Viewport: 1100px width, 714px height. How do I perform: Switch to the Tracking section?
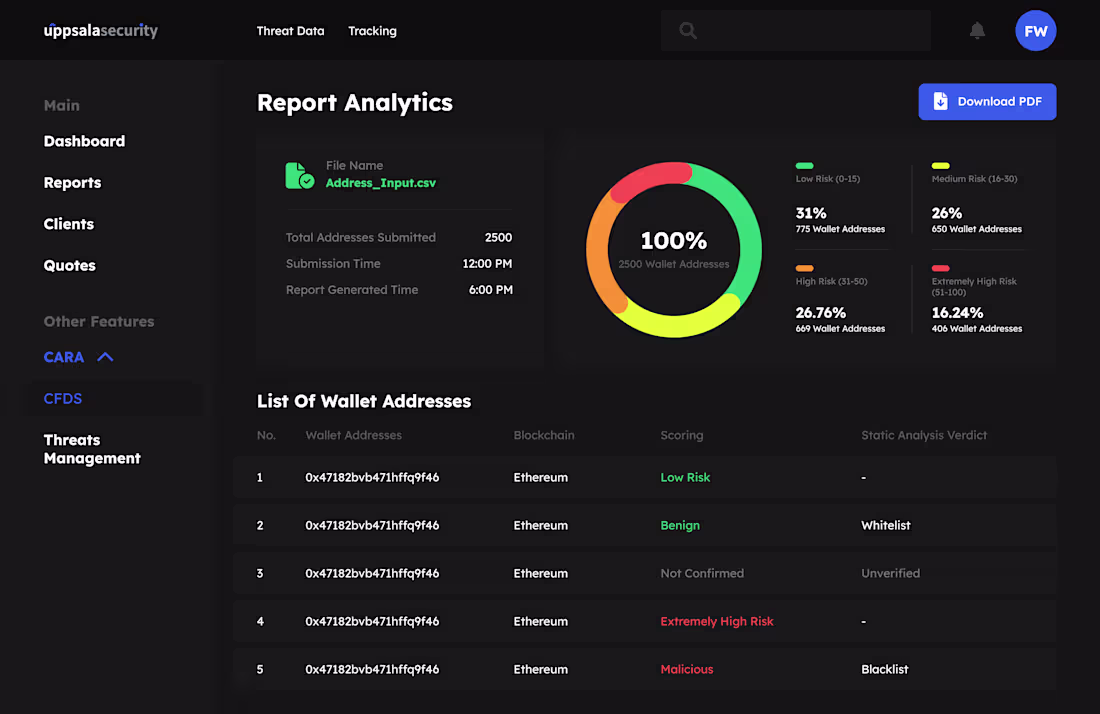(372, 31)
